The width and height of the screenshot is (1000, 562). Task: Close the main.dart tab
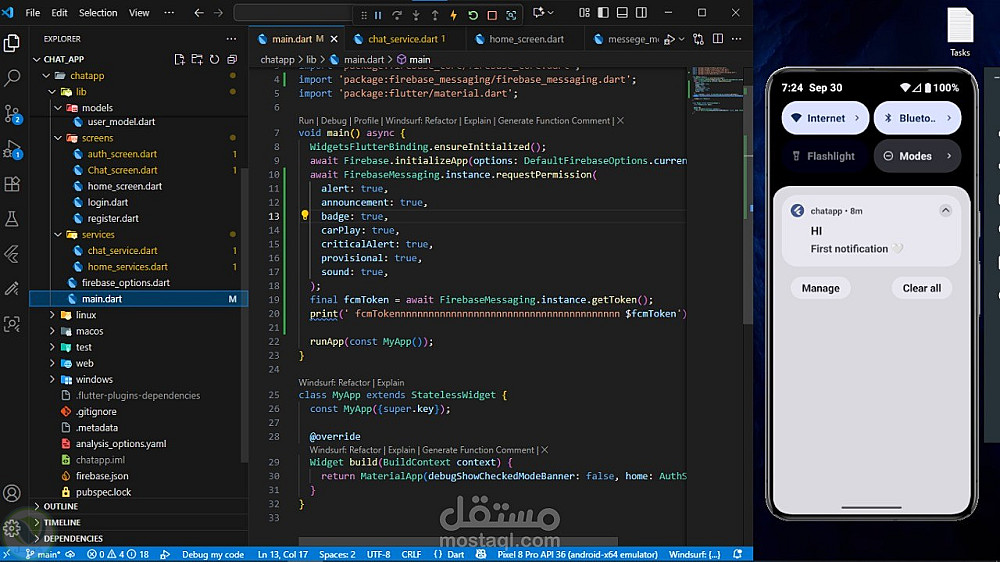(334, 39)
